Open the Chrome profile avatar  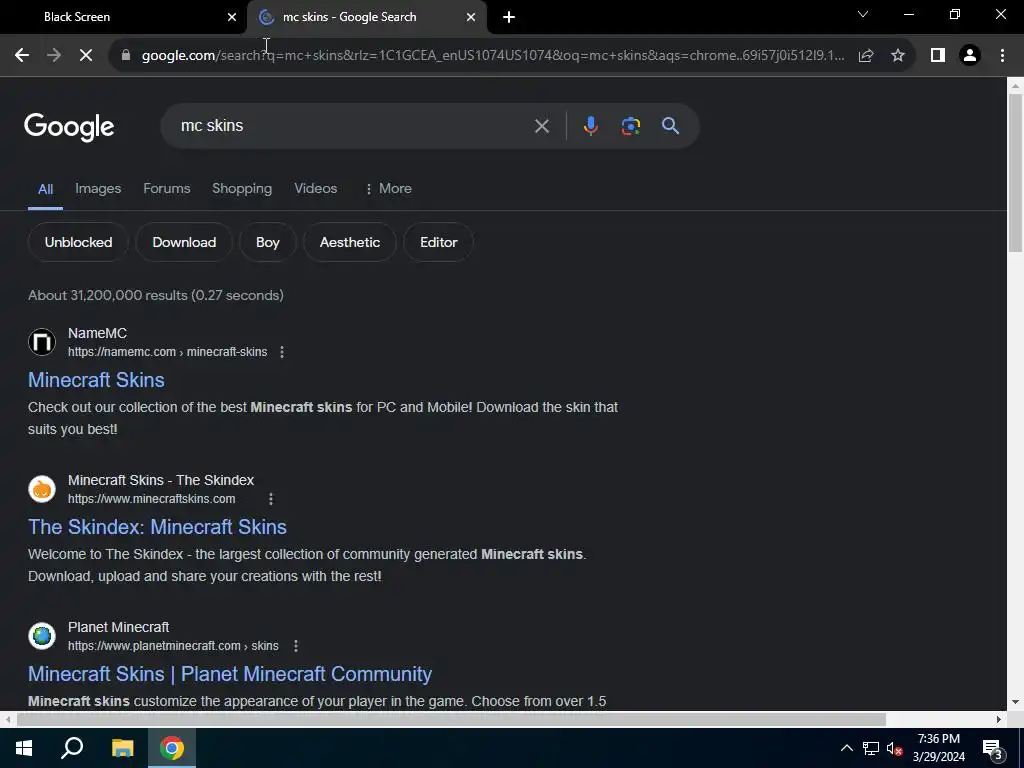coord(970,56)
